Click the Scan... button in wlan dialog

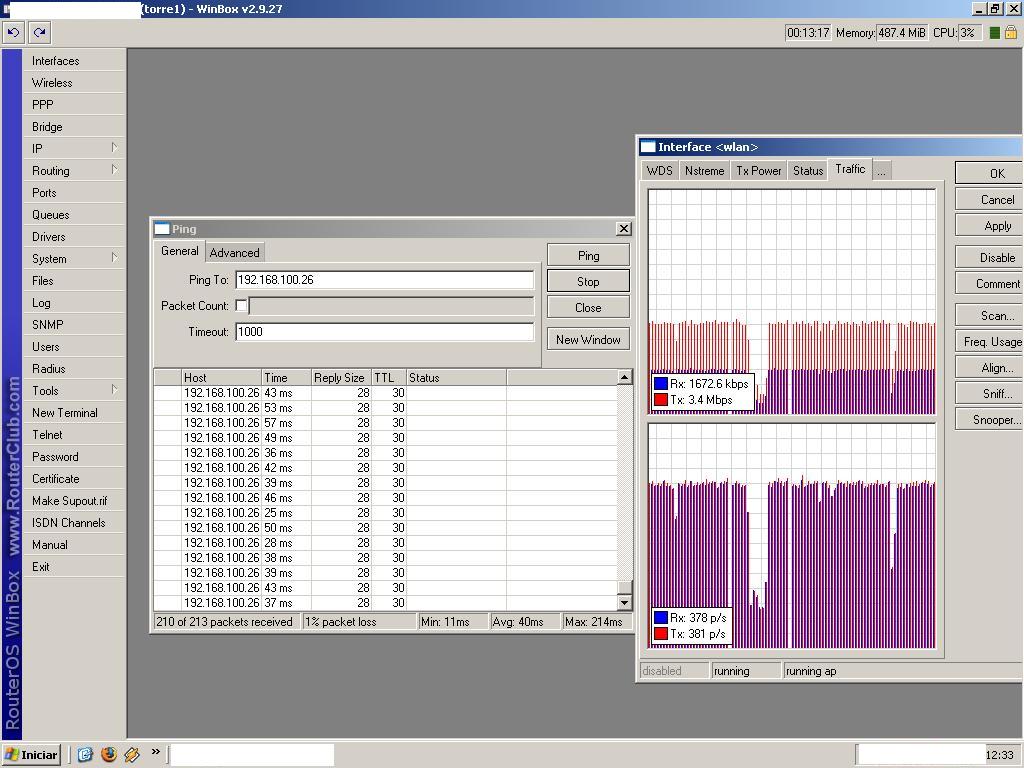(x=996, y=316)
